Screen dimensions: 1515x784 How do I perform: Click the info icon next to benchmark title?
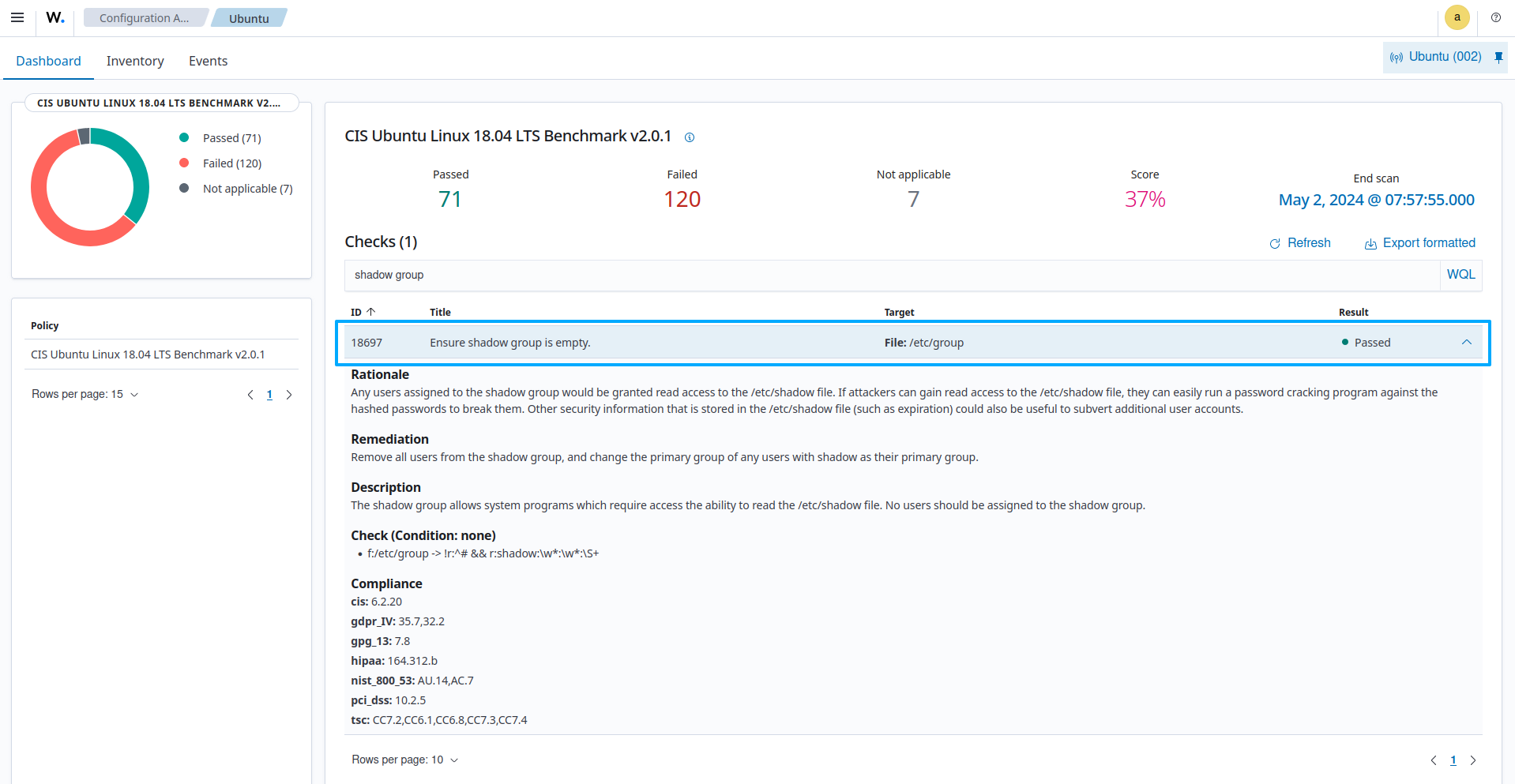[x=690, y=137]
